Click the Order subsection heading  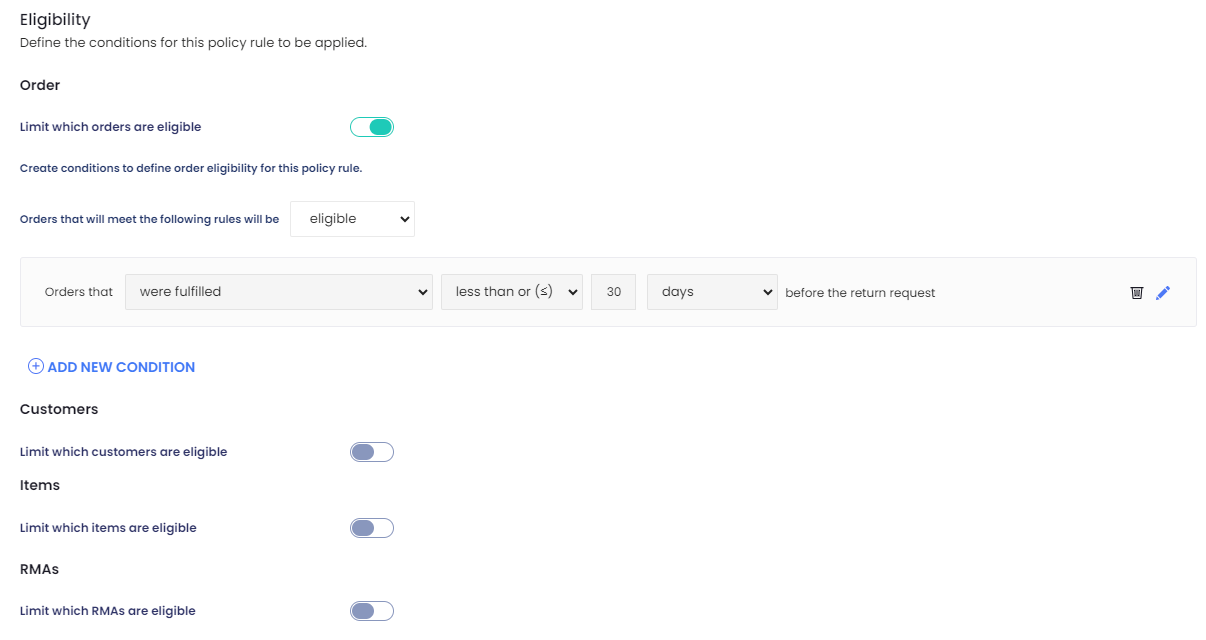[40, 85]
